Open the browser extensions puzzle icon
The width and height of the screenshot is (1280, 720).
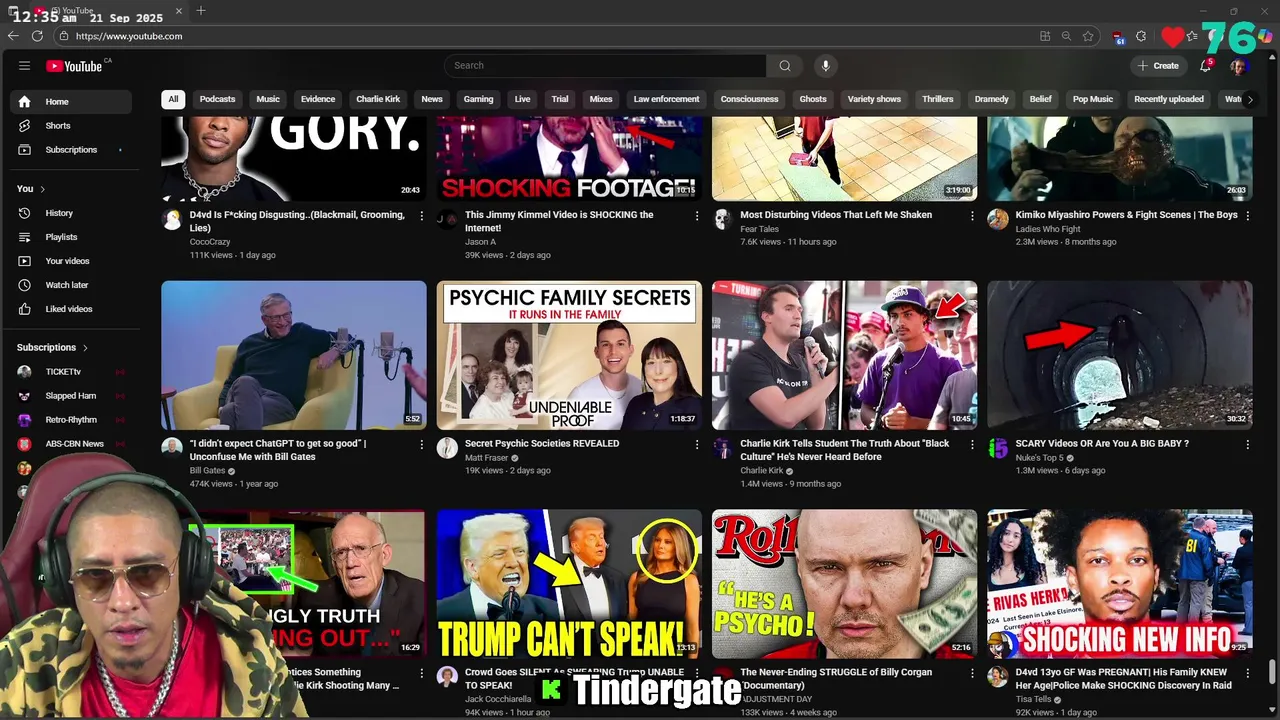[x=1141, y=36]
